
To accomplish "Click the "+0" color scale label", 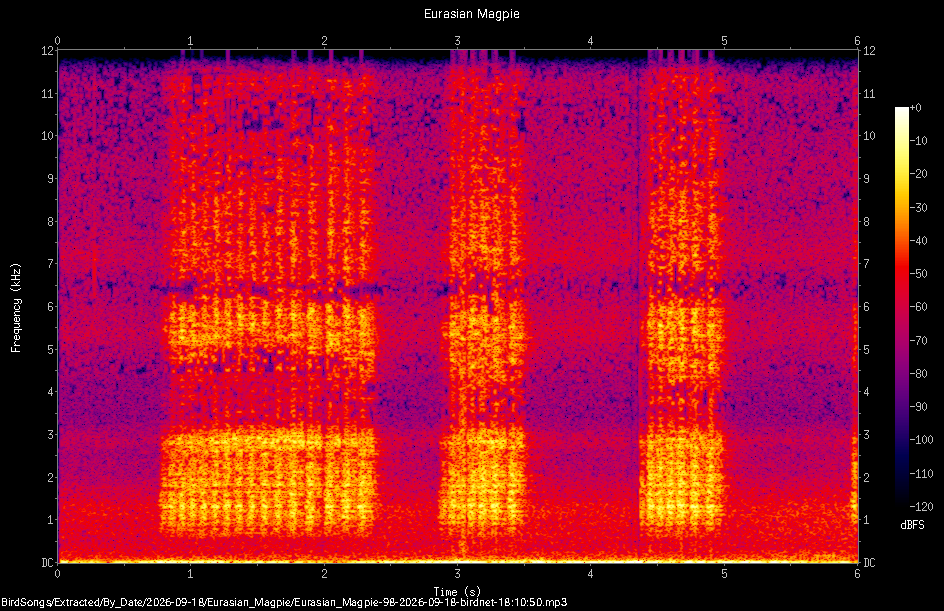I will click(x=915, y=108).
